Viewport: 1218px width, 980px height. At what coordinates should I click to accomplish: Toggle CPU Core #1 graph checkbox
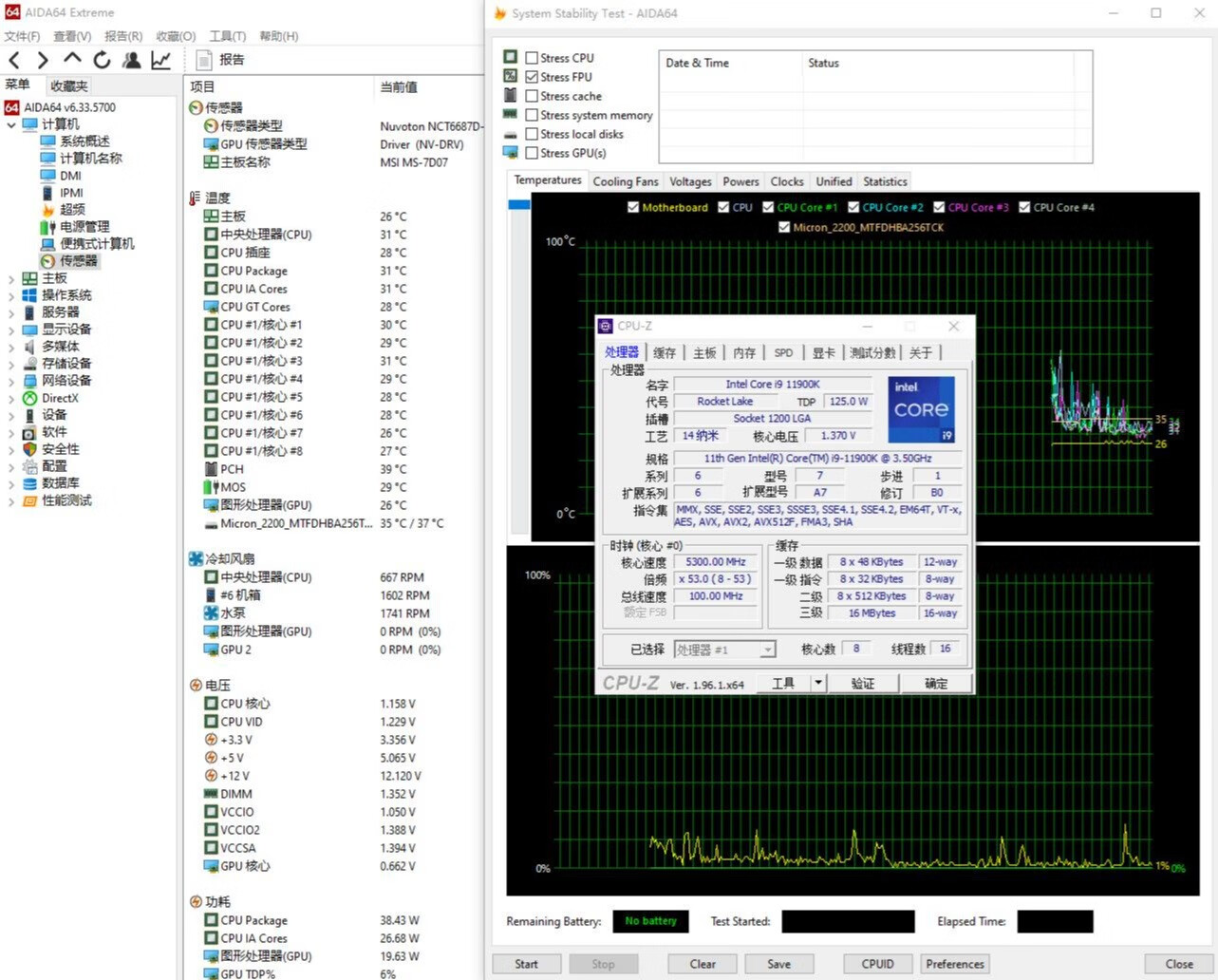click(x=768, y=207)
